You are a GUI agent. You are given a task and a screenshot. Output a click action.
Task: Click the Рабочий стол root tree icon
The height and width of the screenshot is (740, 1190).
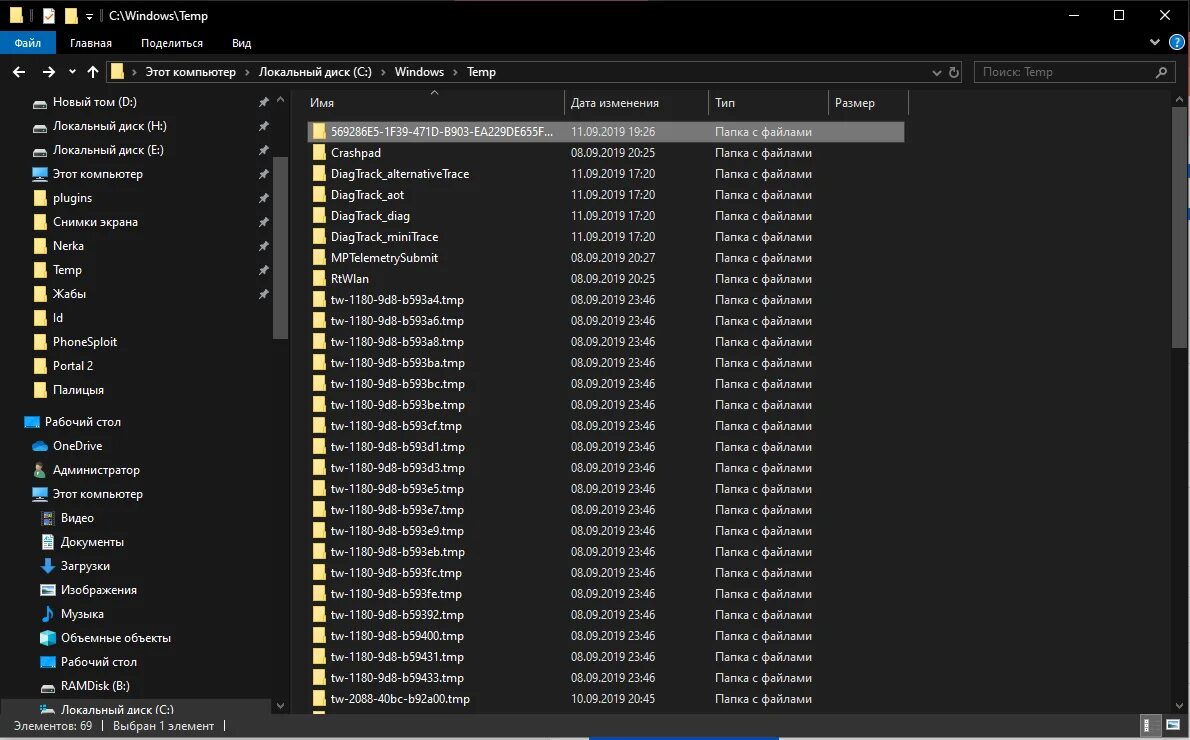[32, 422]
